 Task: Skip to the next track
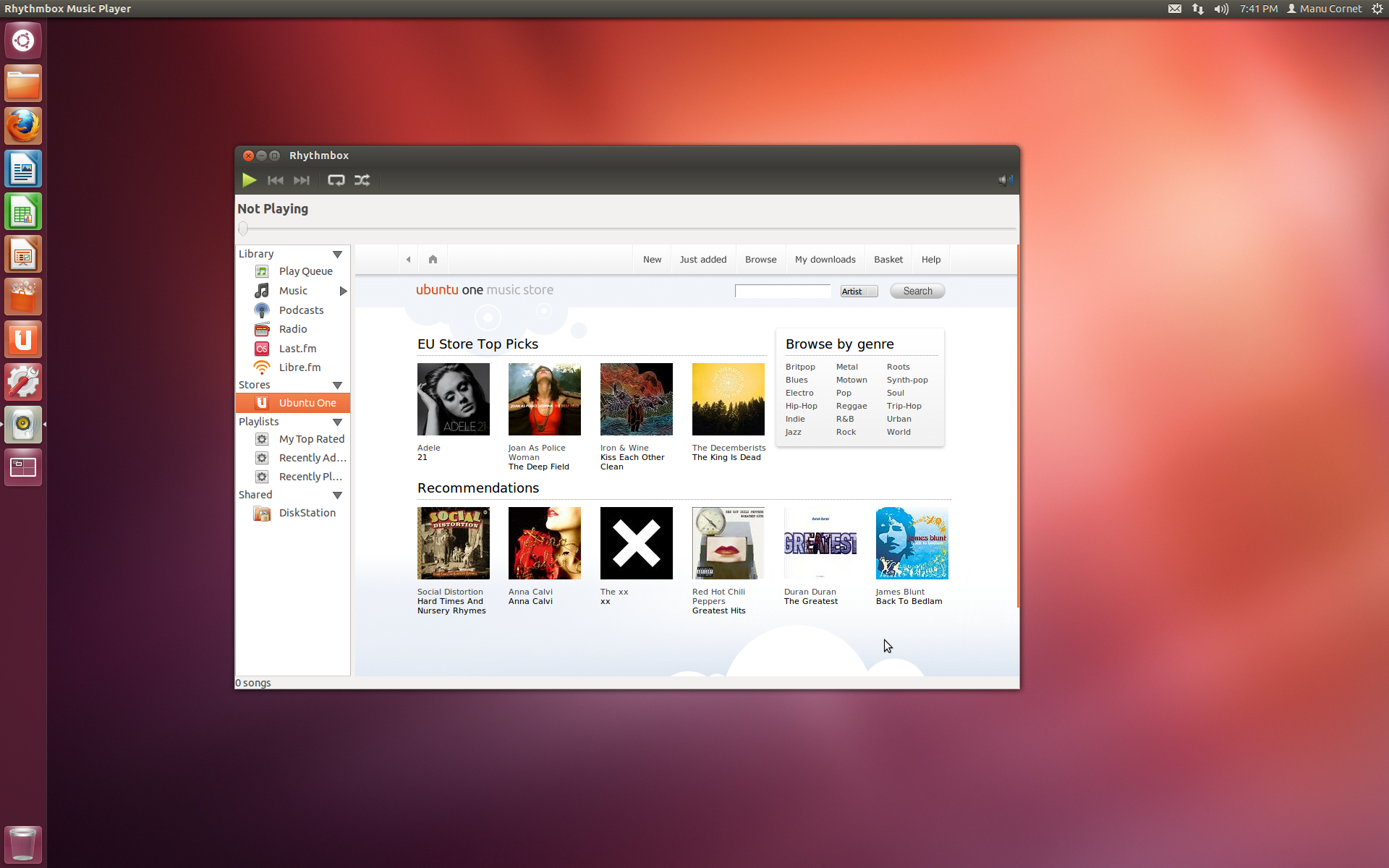[302, 180]
